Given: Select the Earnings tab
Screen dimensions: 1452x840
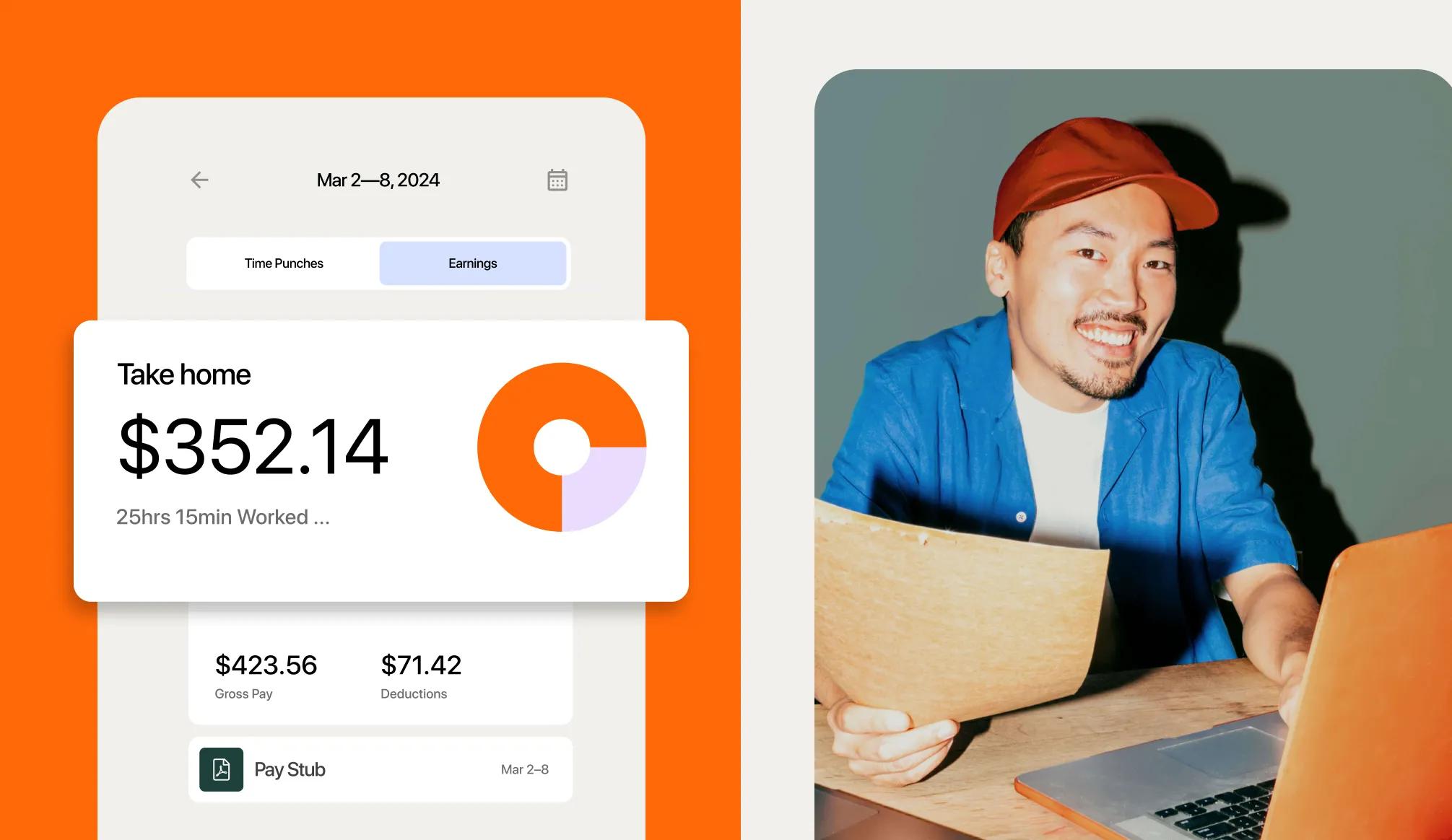Looking at the screenshot, I should pos(471,263).
